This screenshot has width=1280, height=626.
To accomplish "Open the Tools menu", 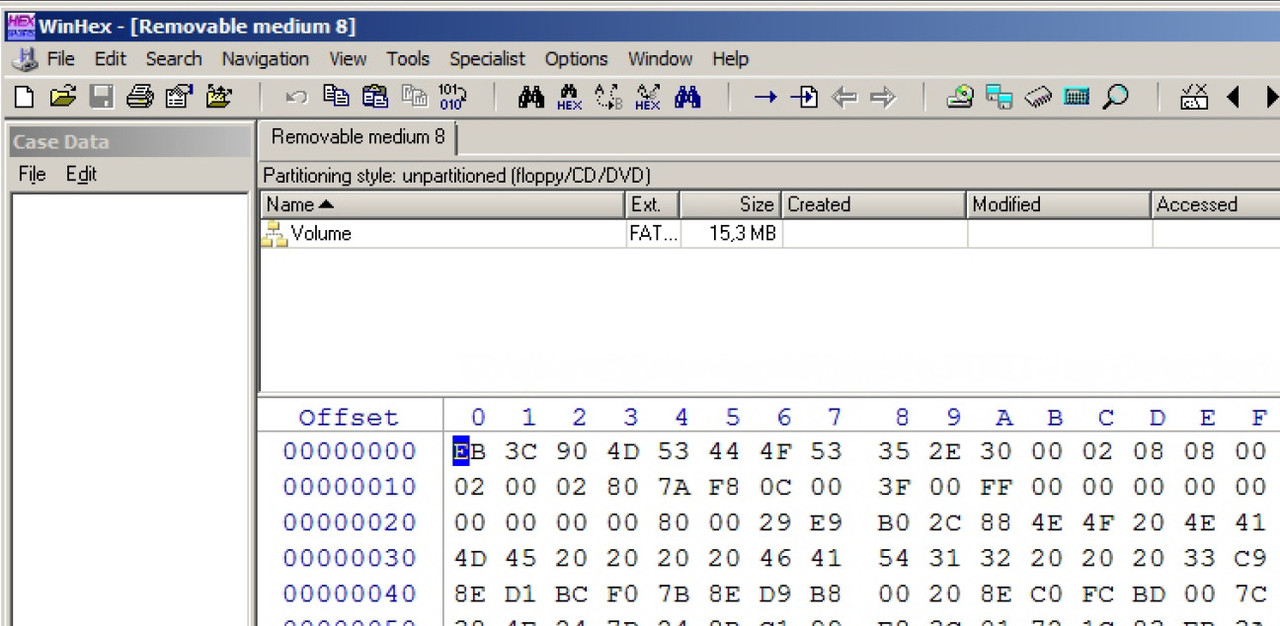I will pyautogui.click(x=408, y=59).
